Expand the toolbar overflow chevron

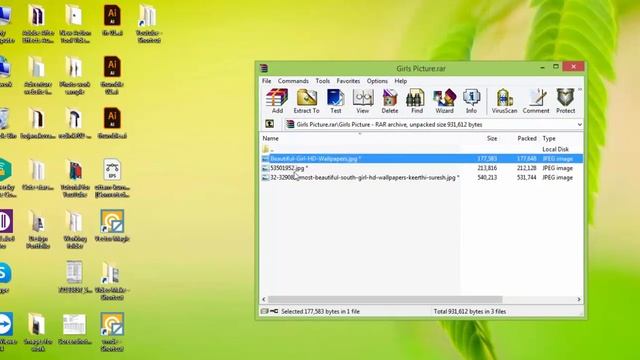580,89
